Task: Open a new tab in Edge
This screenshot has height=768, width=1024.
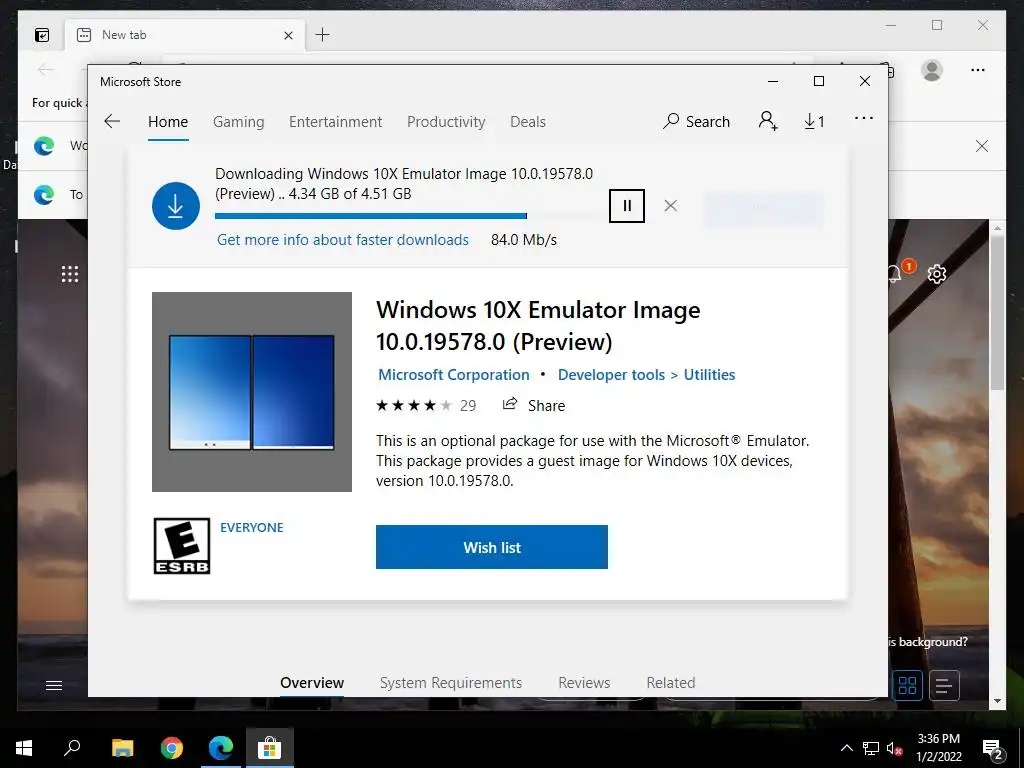Action: (323, 35)
